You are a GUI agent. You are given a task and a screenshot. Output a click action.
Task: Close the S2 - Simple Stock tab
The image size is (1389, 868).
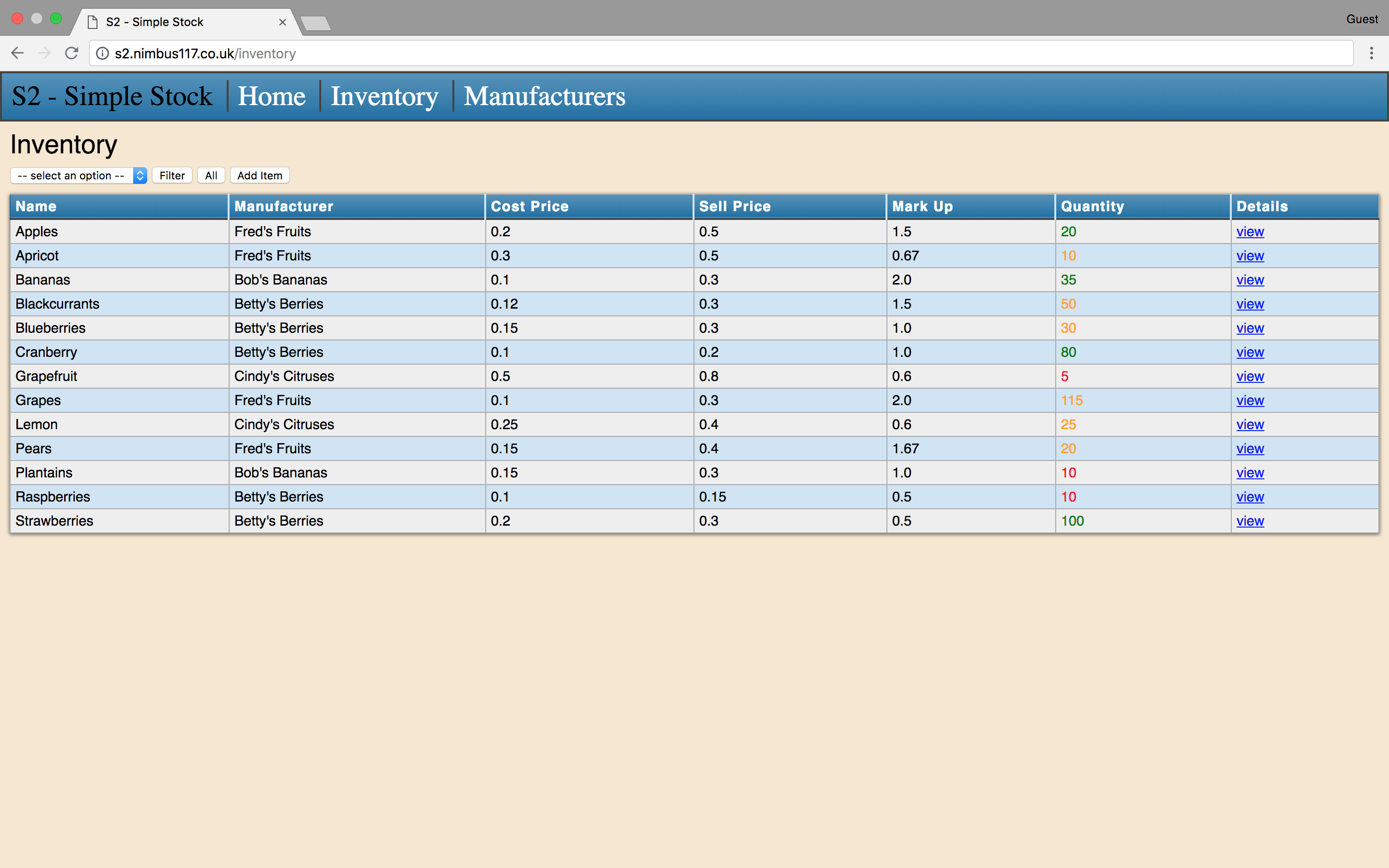(x=283, y=22)
